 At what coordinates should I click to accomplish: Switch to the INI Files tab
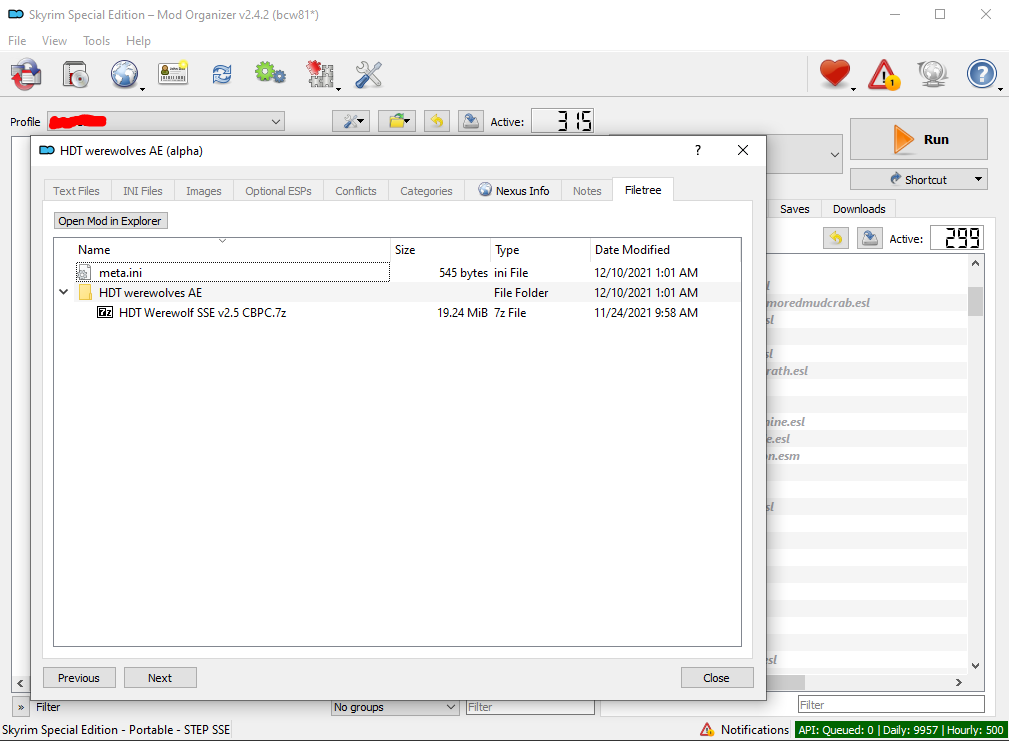coord(143,191)
